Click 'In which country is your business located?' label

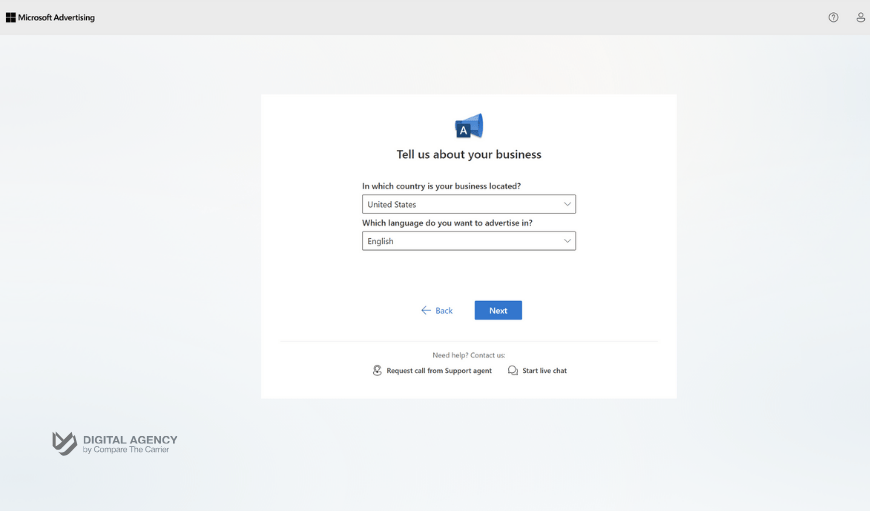[x=442, y=186]
